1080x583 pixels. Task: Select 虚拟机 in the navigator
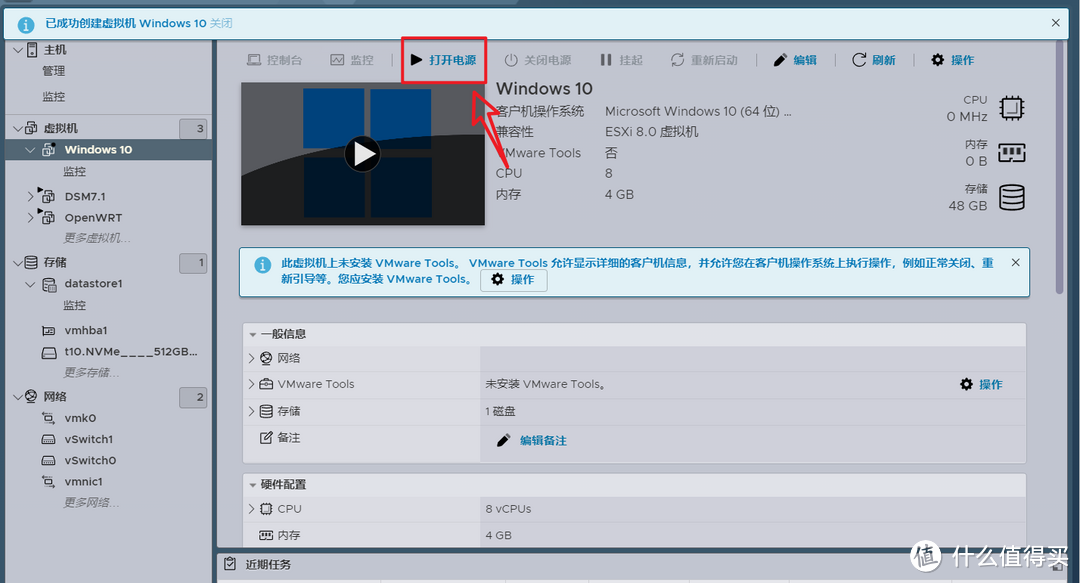[x=61, y=128]
